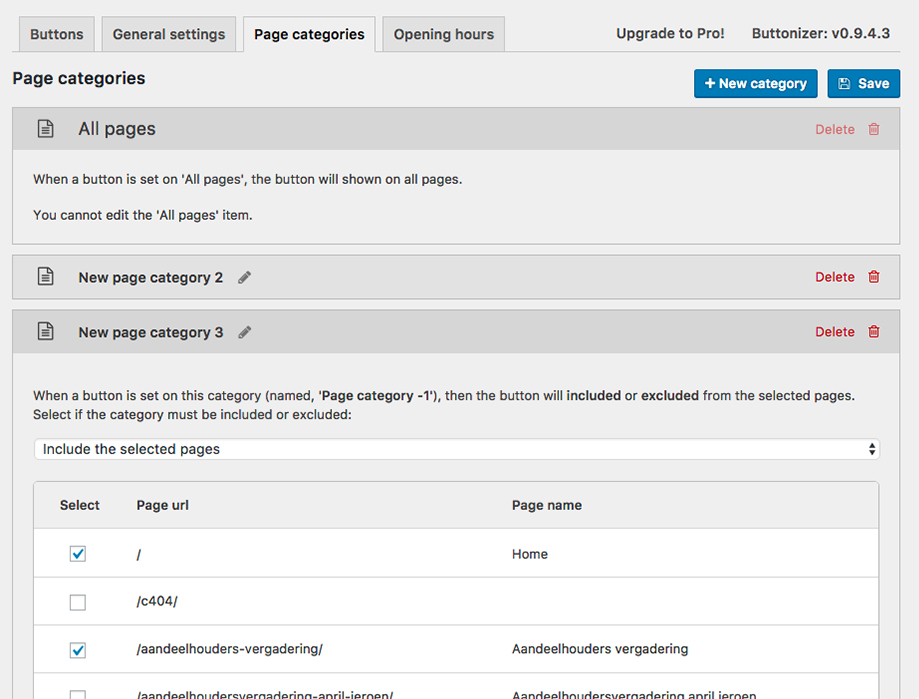Screen dimensions: 919x699
Task: Open the General settings tab
Action: click(x=169, y=34)
